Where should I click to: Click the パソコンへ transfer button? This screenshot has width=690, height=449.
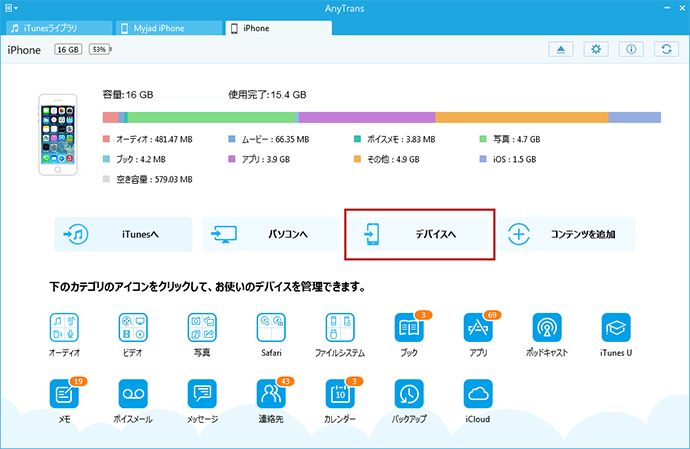pos(271,234)
